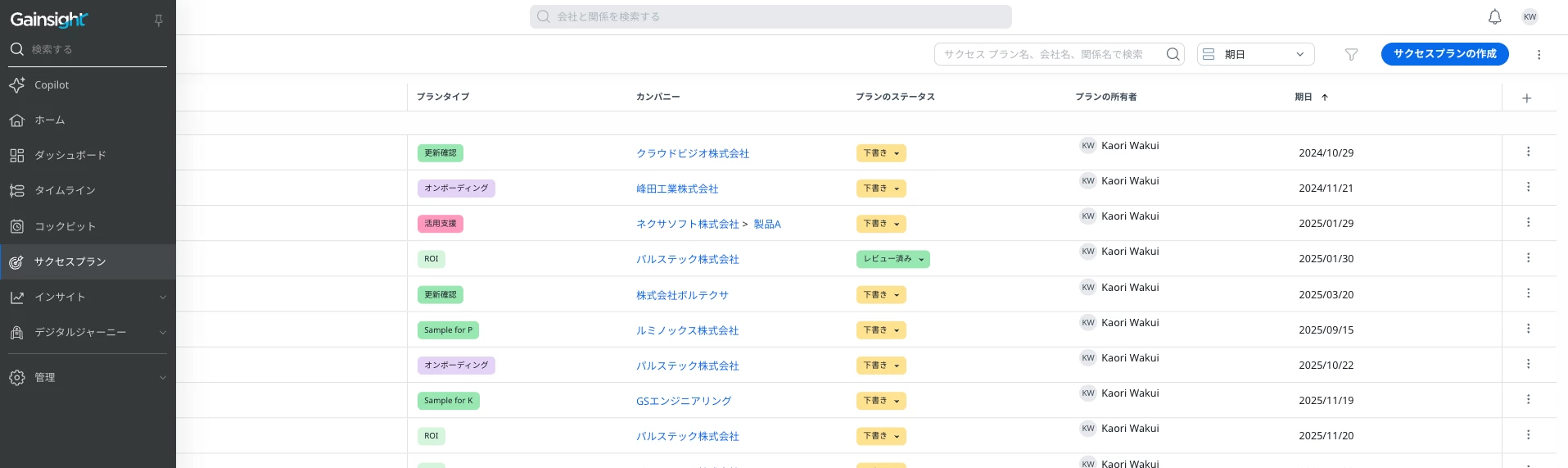Click the 2025/03/20 due date cell
Image resolution: width=1568 pixels, height=468 pixels.
pyautogui.click(x=1326, y=295)
